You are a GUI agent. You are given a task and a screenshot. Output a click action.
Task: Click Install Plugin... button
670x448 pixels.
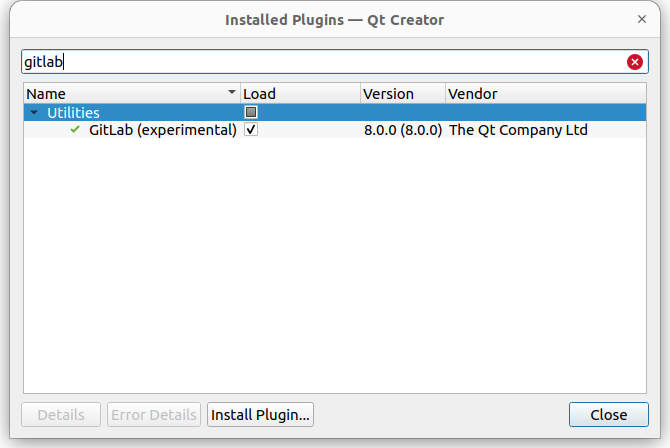(x=261, y=415)
